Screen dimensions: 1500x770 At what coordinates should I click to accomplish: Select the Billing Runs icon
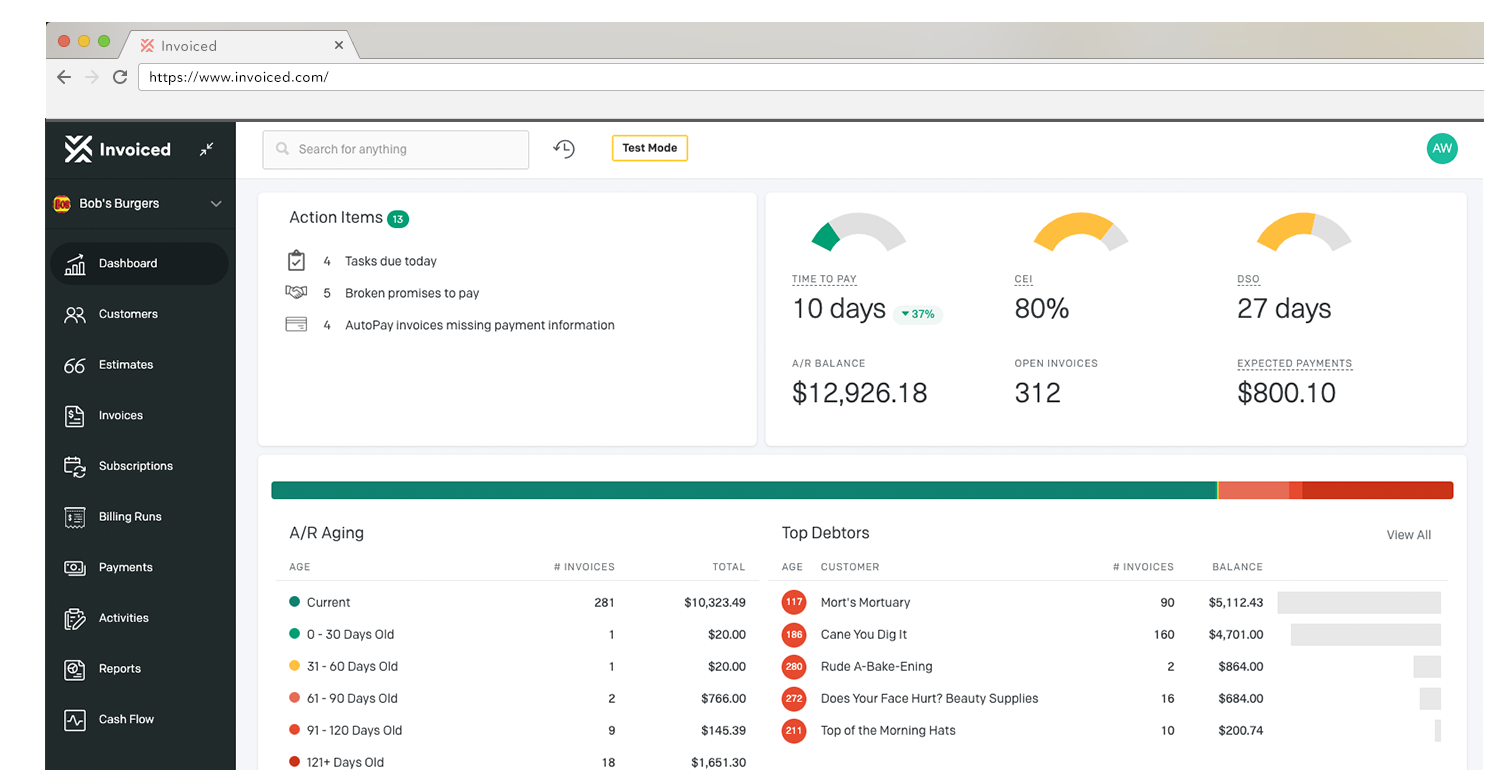point(75,516)
